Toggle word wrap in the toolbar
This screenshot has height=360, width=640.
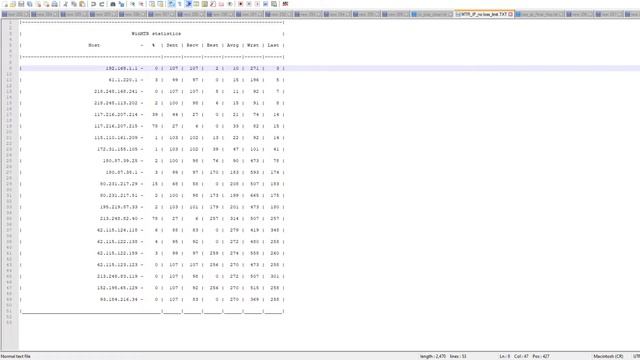pyautogui.click(x=171, y=4)
